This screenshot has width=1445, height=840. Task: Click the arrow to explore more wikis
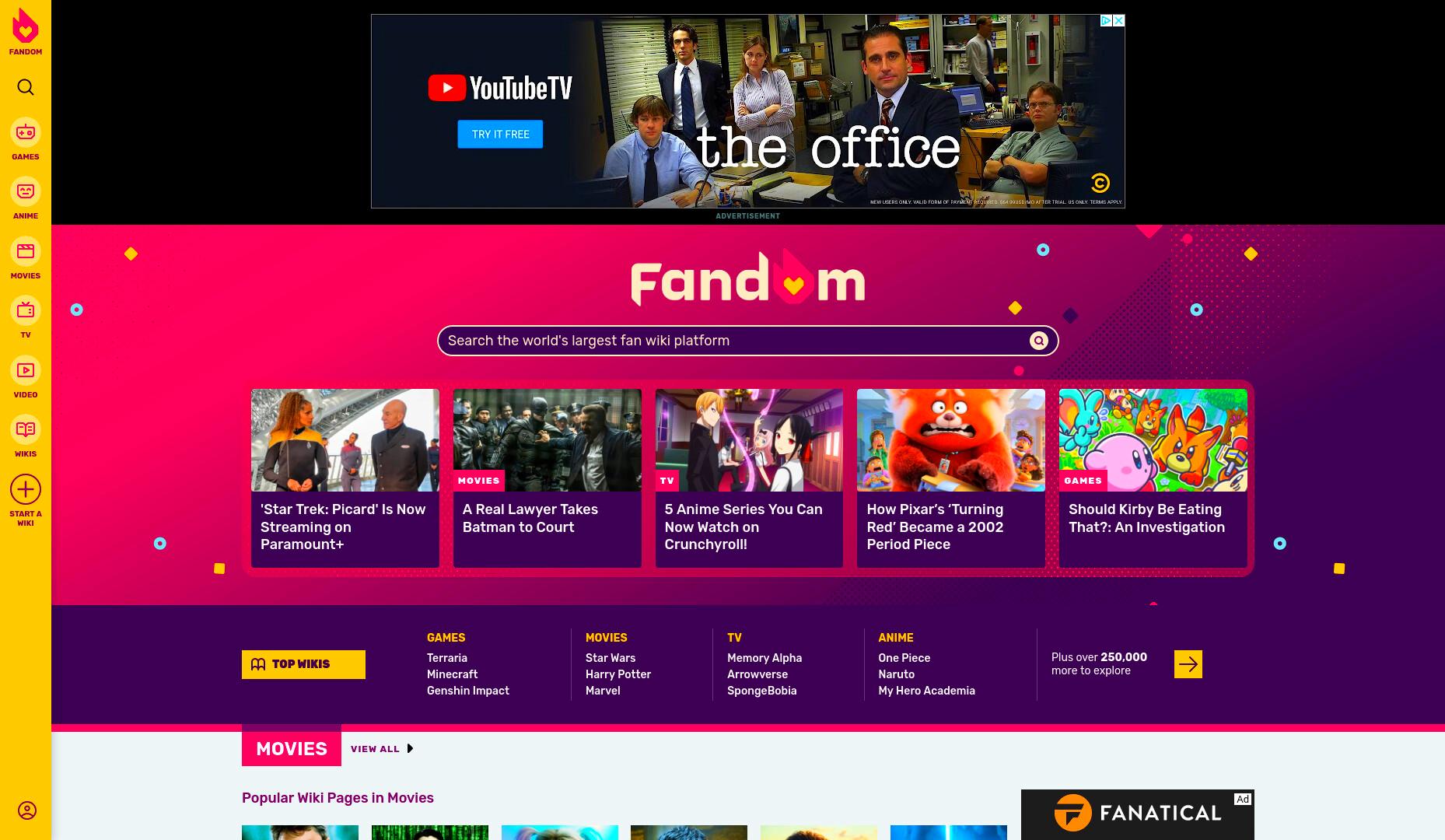click(x=1188, y=664)
